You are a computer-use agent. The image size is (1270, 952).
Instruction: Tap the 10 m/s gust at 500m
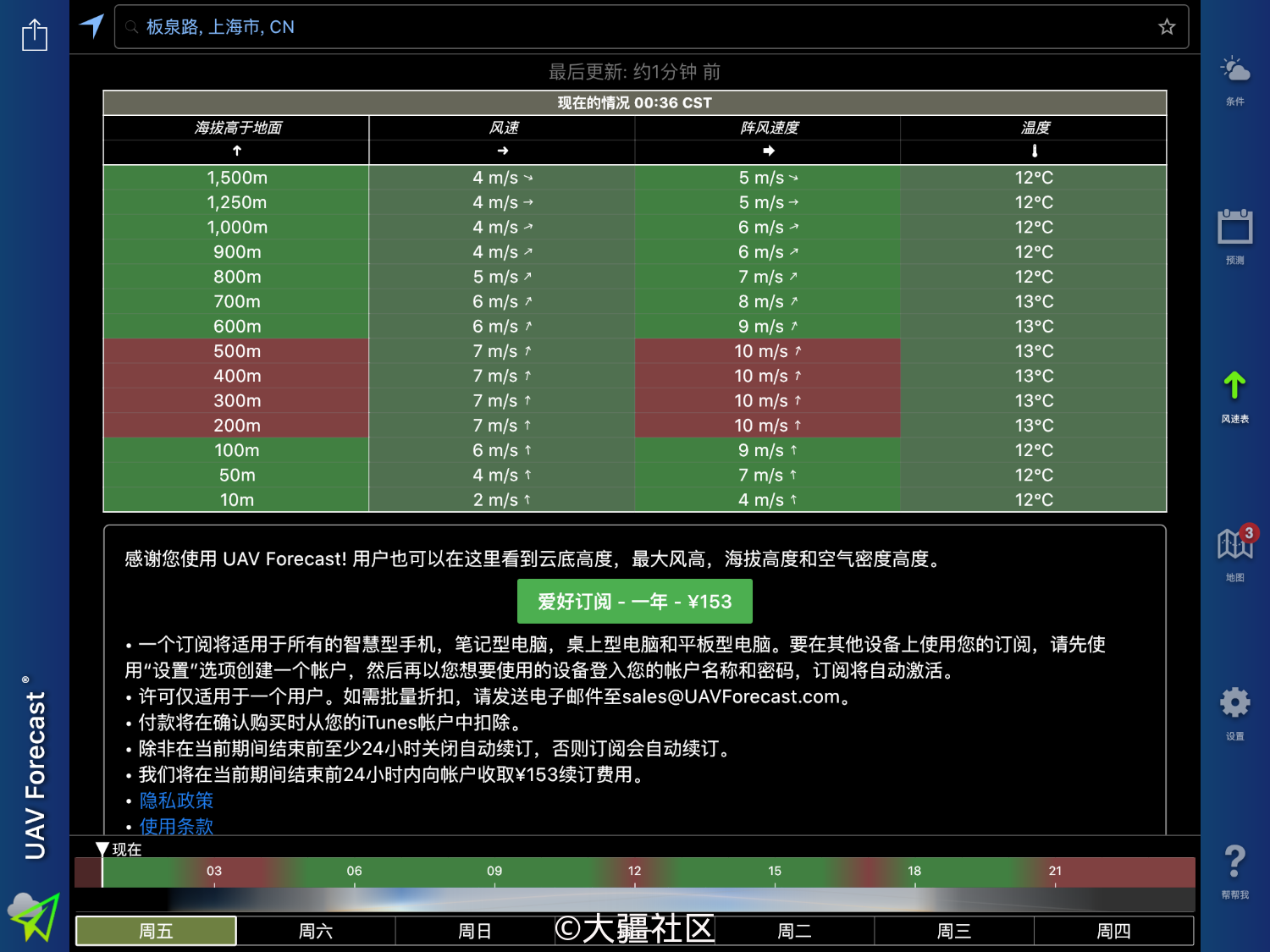click(x=768, y=351)
